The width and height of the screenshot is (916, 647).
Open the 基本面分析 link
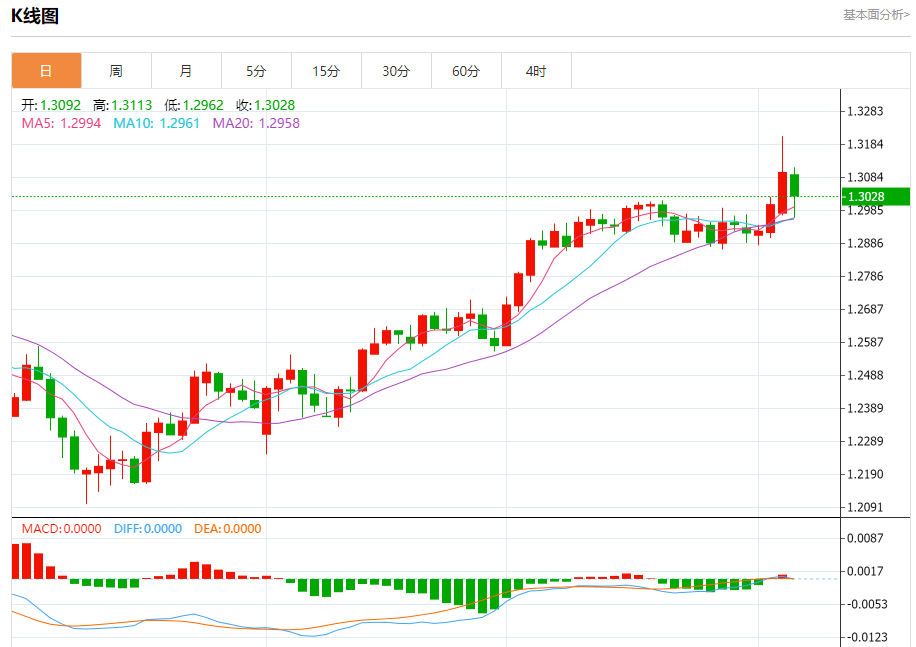pyautogui.click(x=876, y=15)
